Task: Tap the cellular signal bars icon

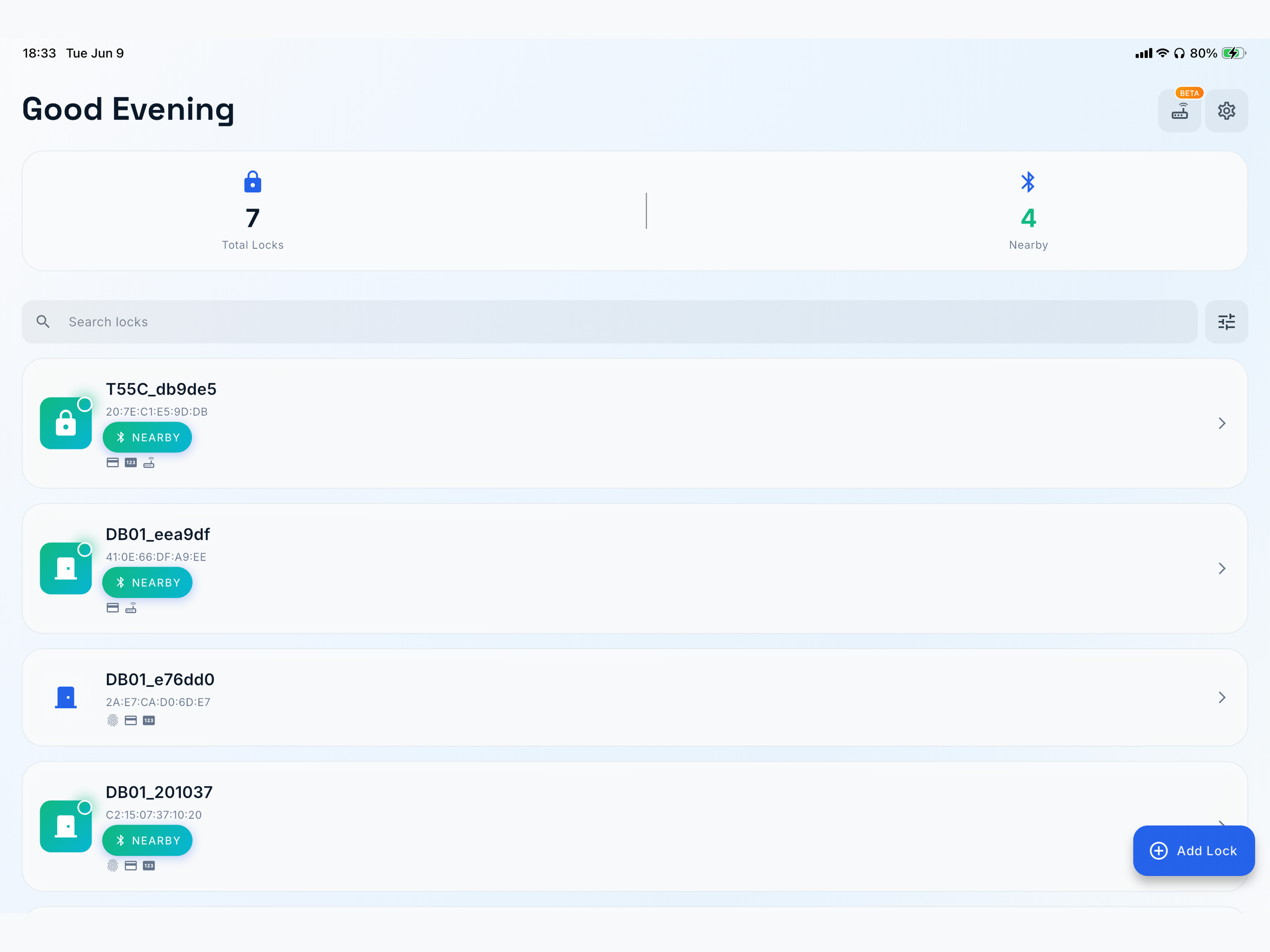Action: point(1144,53)
